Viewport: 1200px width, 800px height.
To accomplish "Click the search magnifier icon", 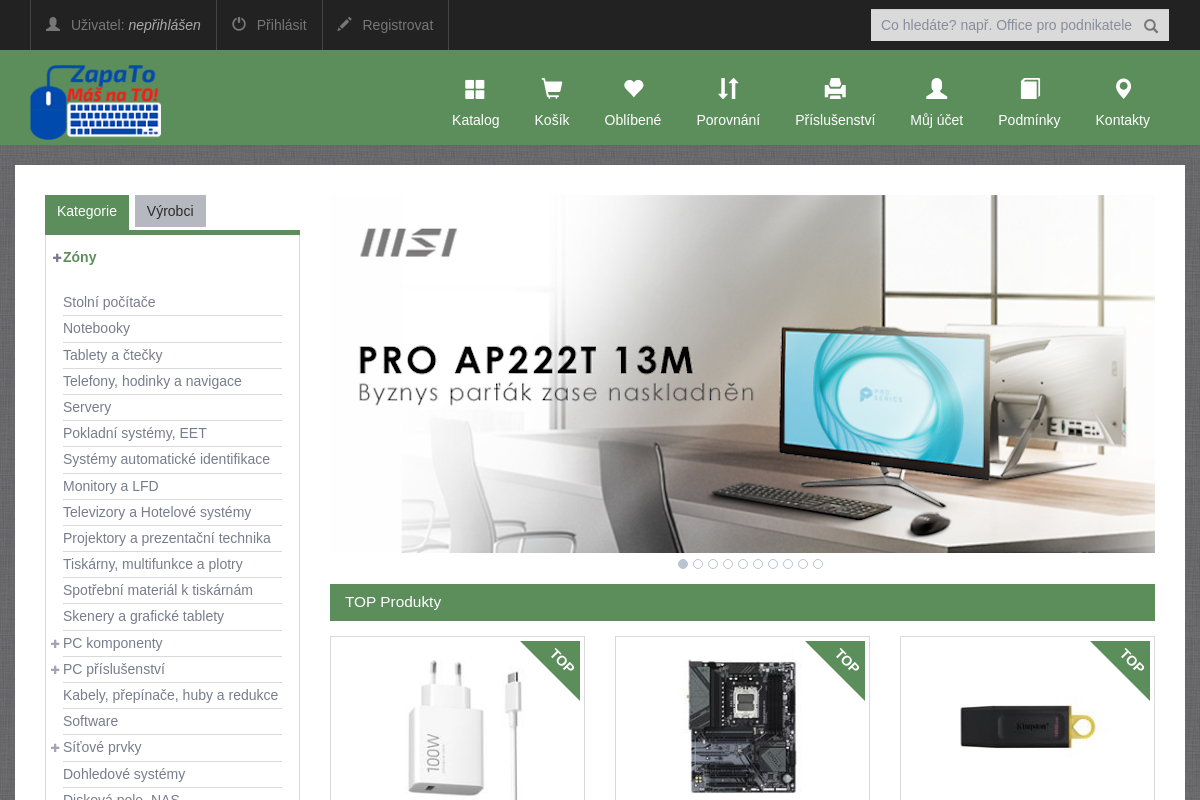I will [x=1151, y=26].
